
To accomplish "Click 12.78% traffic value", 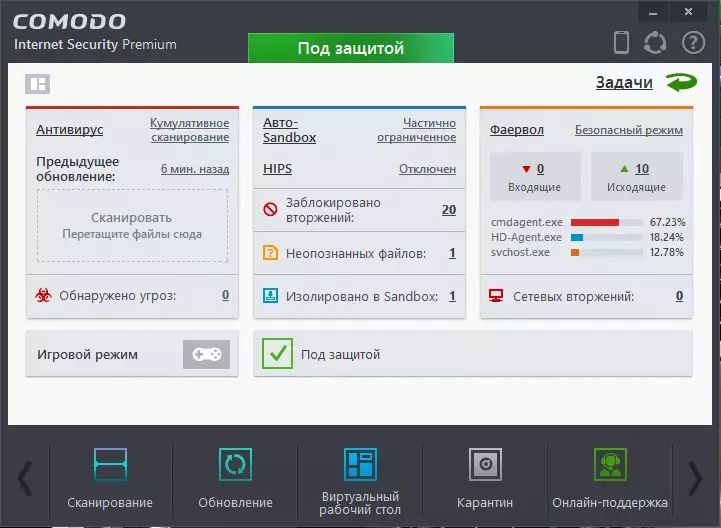I will [x=666, y=252].
